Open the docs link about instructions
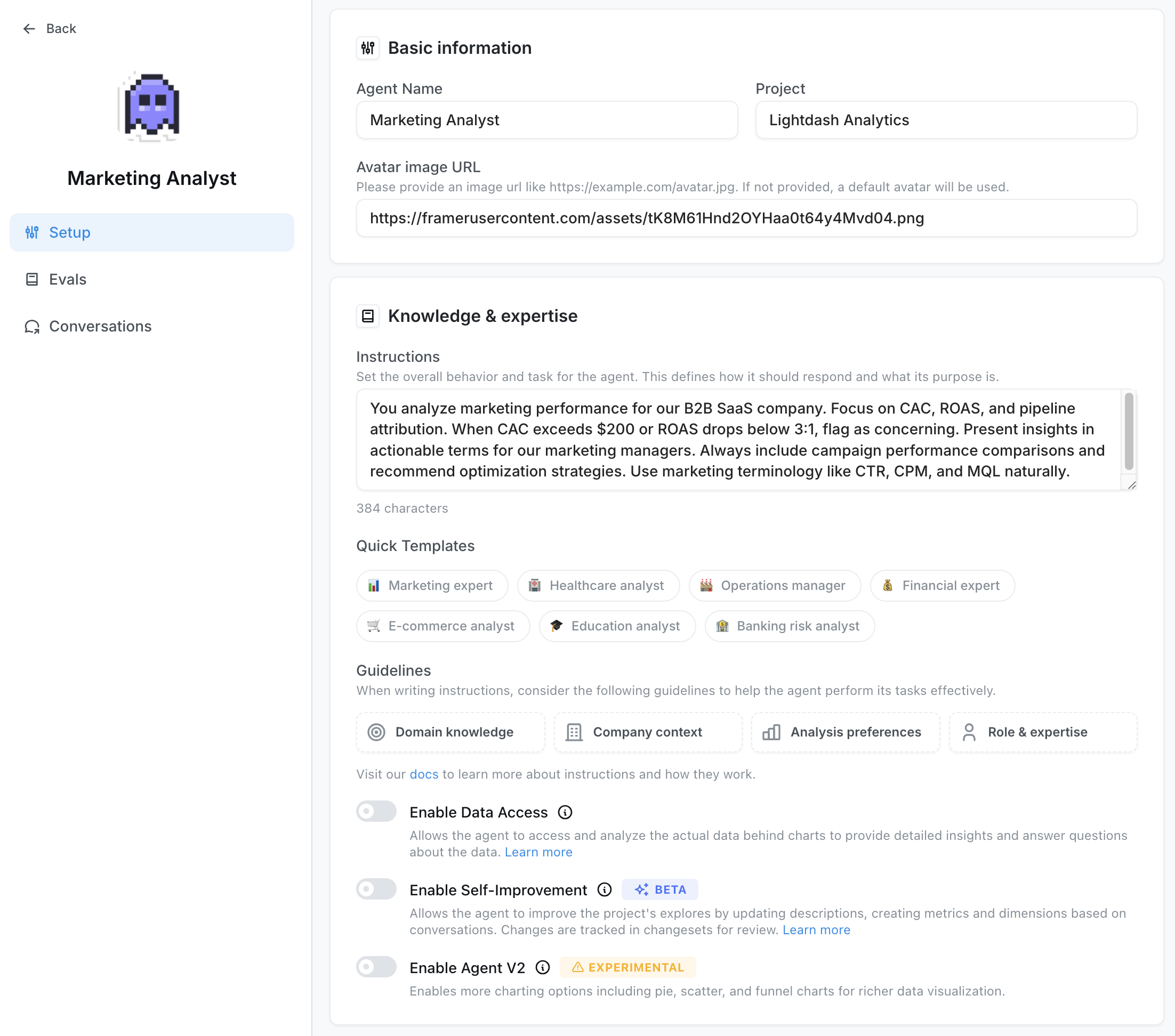The height and width of the screenshot is (1036, 1175). tap(424, 774)
